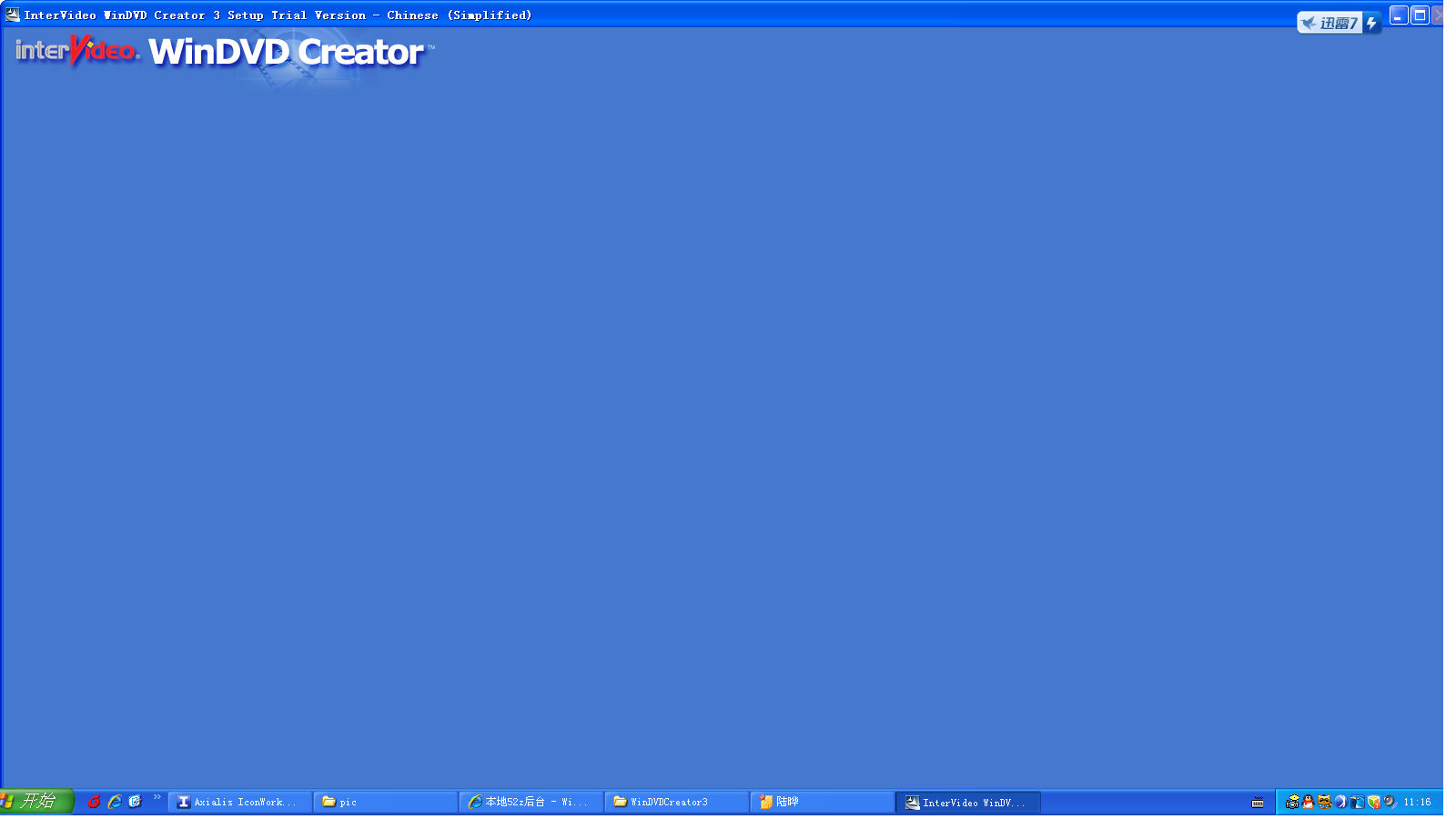The image size is (1456, 819).
Task: Click InterVideo WinDV... taskbar button
Action: point(968,802)
